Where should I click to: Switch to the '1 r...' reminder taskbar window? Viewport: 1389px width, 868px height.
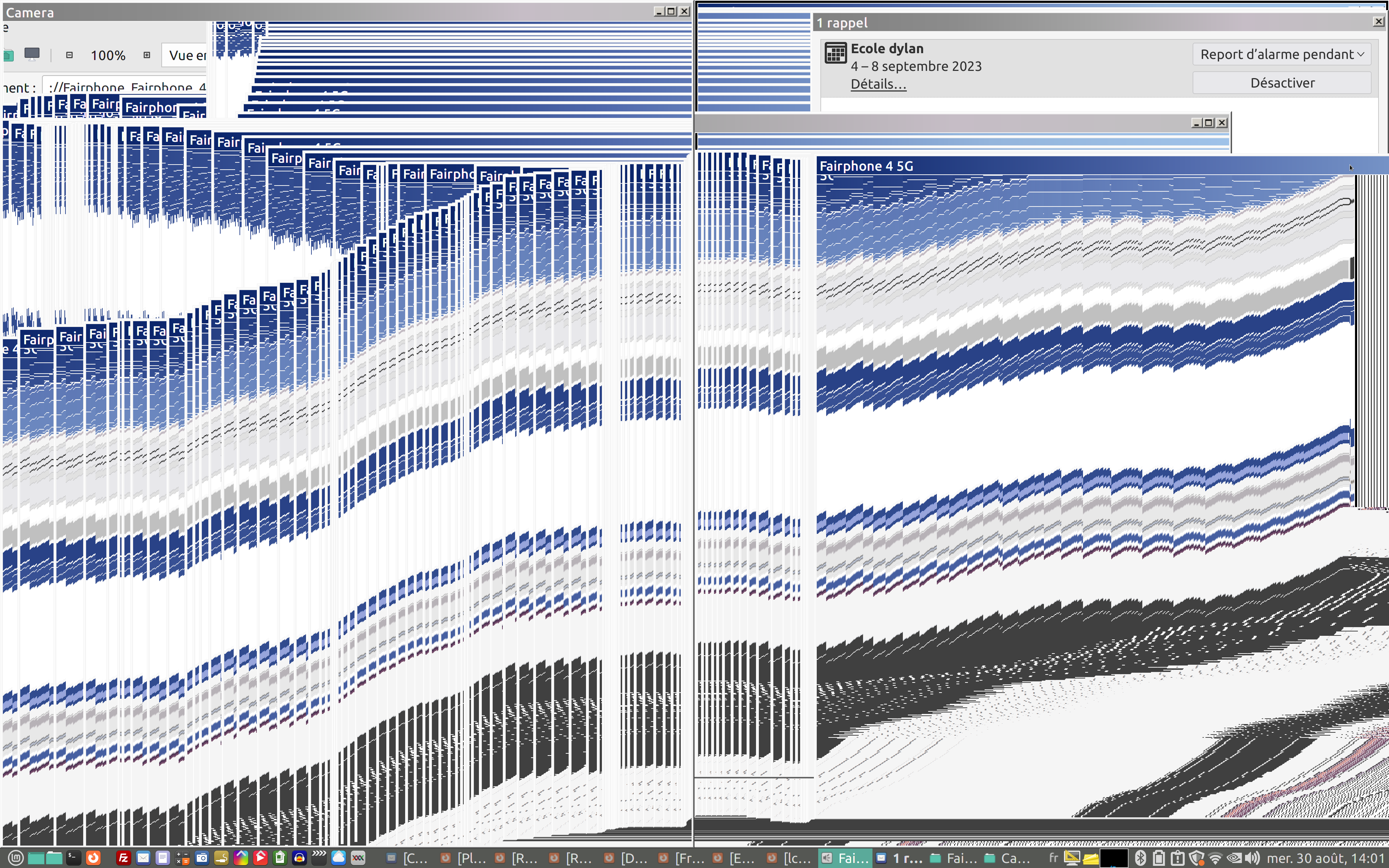899,858
